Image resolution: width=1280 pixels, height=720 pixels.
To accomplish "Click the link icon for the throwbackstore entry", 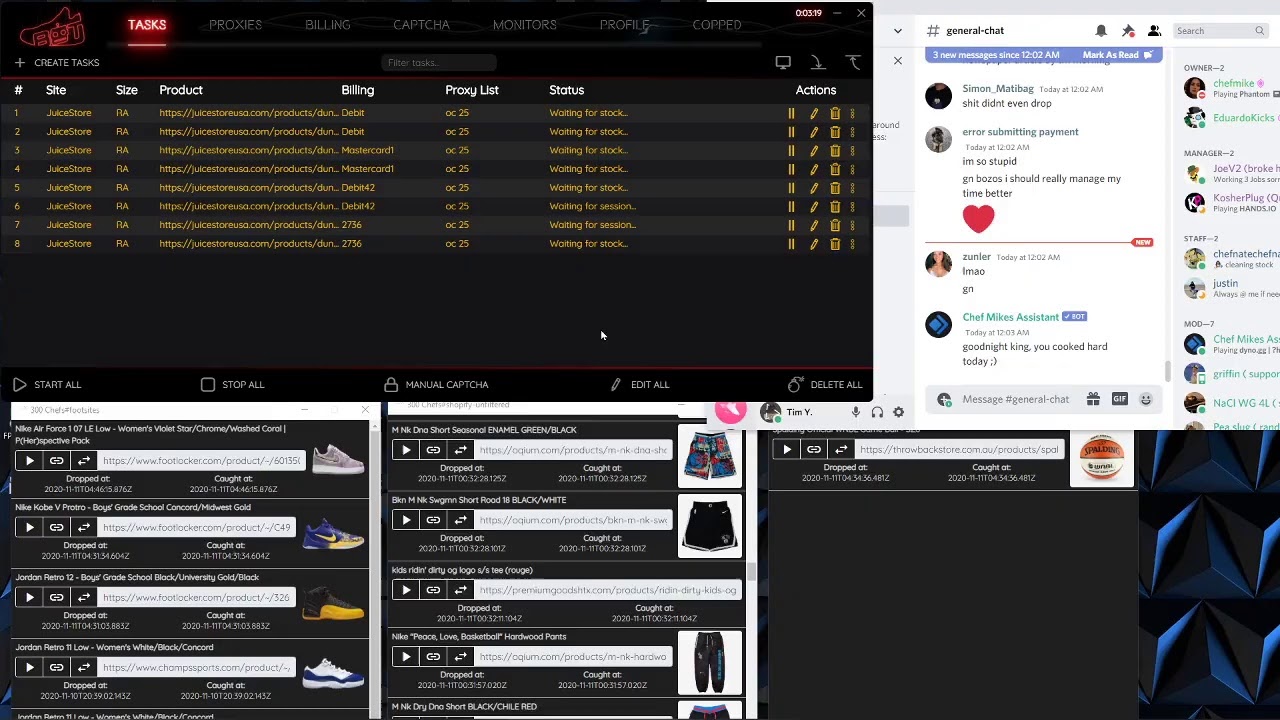I will [x=814, y=450].
